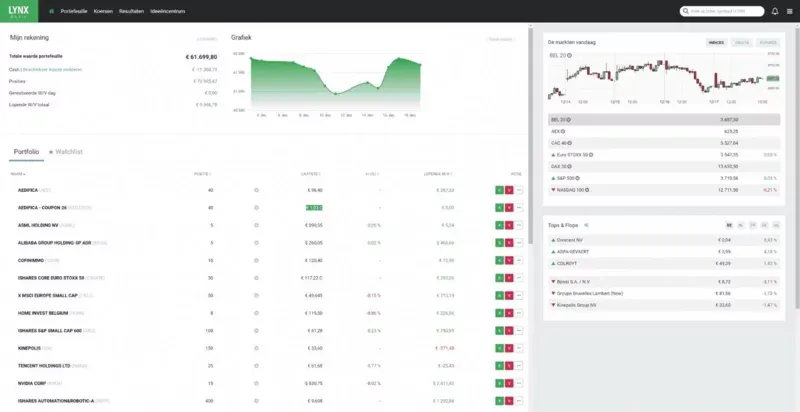Open the more-actions menu for ISHARES CORE EURO STOXX 50
The width and height of the screenshot is (800, 412).
pos(519,278)
